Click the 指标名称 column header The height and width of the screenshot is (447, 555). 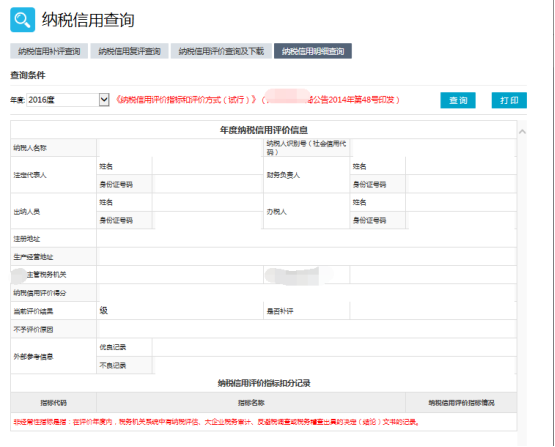(x=251, y=402)
